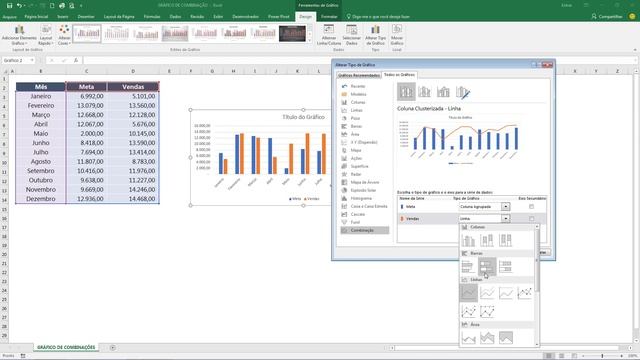Click Mover Gráfico button
The width and height of the screenshot is (640, 360).
[x=397, y=35]
